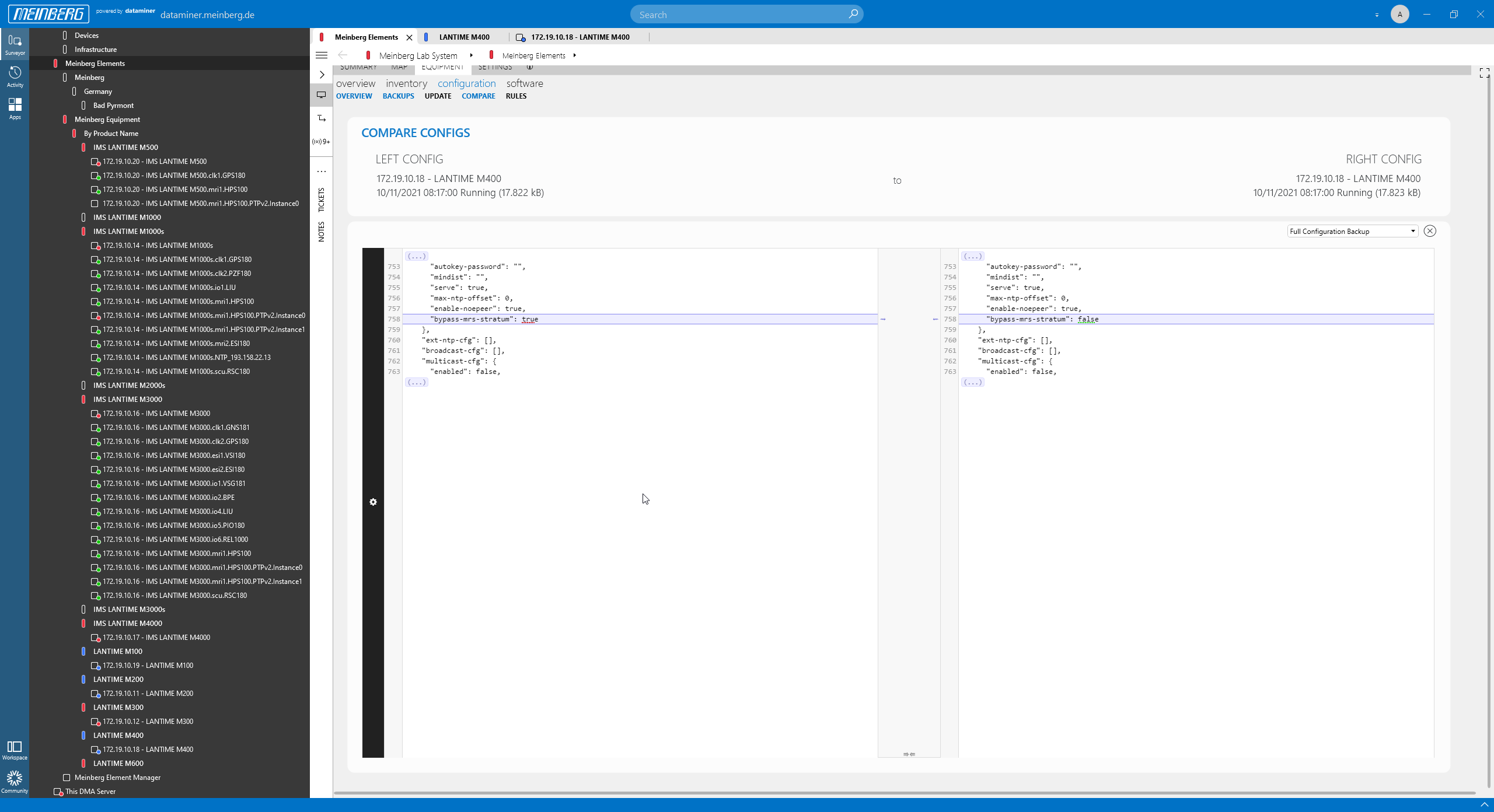This screenshot has height=812, width=1494.
Task: Click the connections arrow icon in side strip
Action: [322, 118]
